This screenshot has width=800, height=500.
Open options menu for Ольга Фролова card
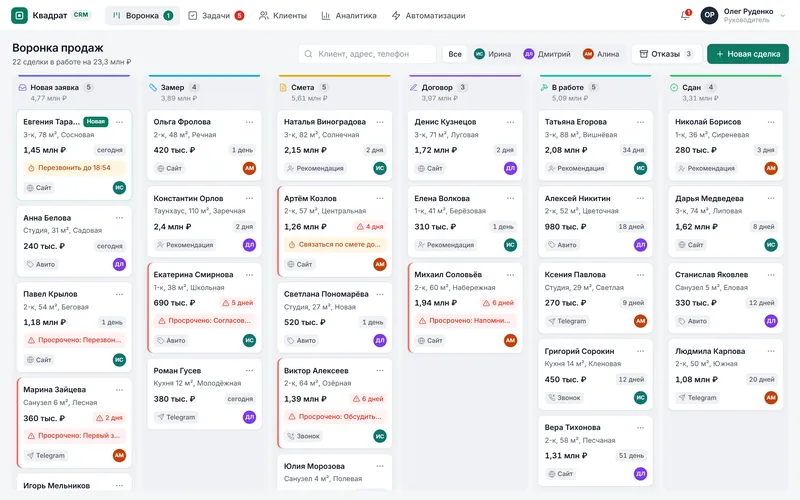click(249, 122)
